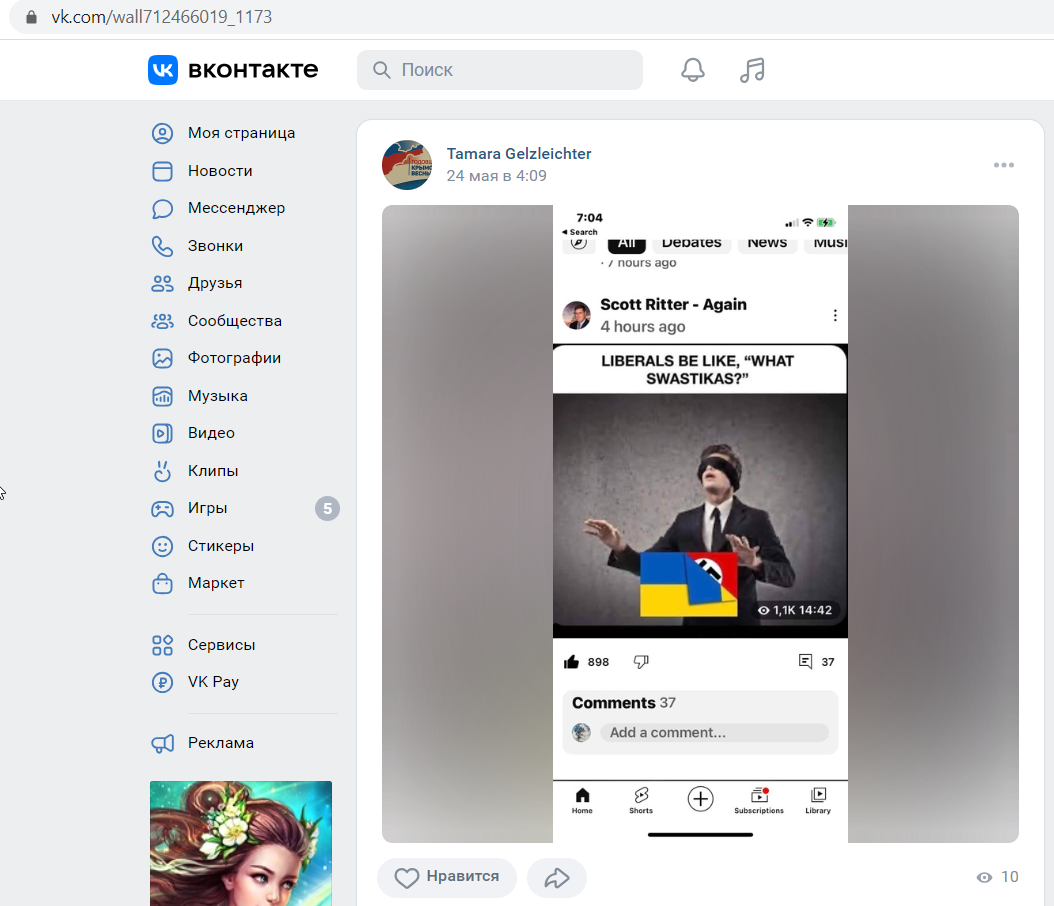Click the search field Поиск
Screen dimensions: 1054x906
tap(499, 70)
